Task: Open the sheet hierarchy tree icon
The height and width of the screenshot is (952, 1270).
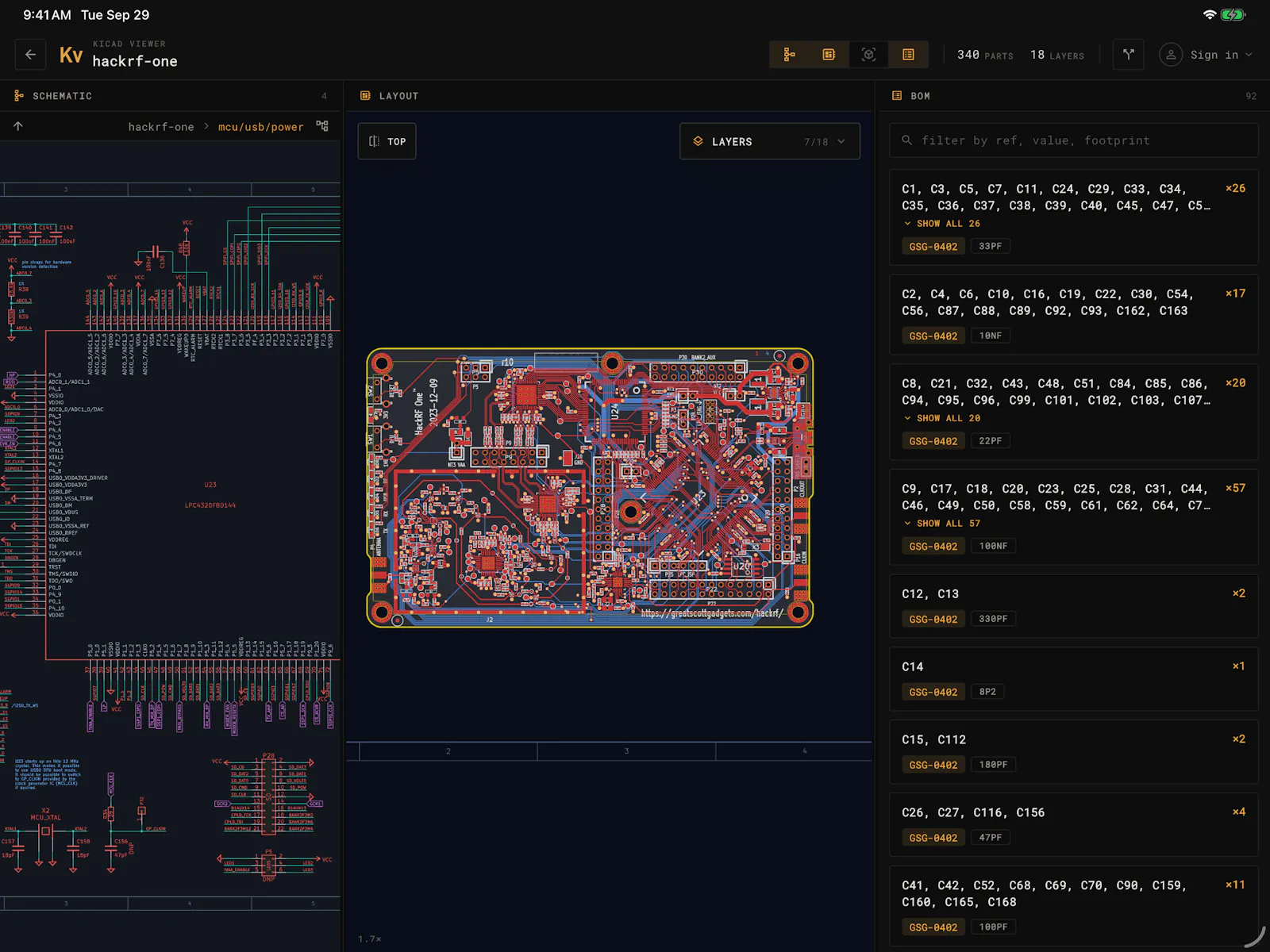Action: [322, 126]
